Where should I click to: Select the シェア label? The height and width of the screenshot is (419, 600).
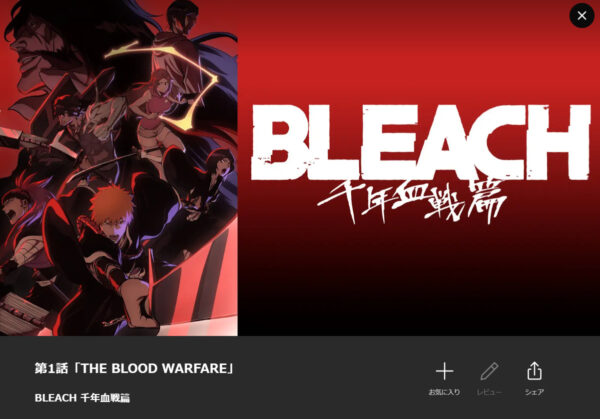tap(534, 392)
